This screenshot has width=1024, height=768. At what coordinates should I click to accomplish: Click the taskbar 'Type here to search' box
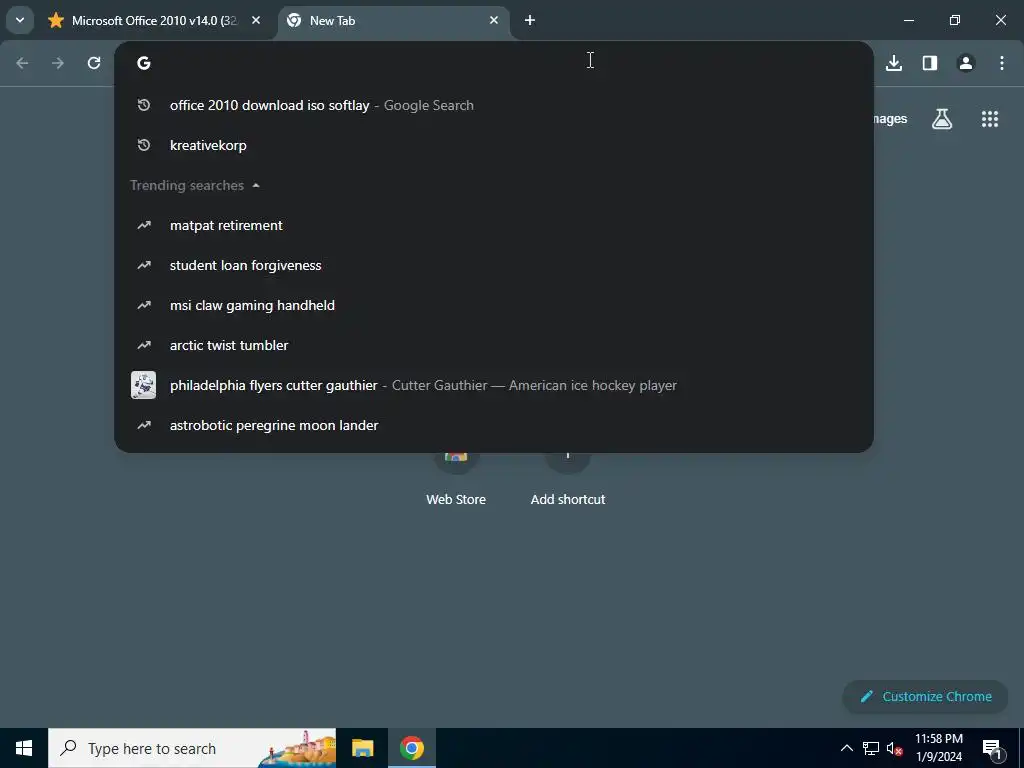192,748
